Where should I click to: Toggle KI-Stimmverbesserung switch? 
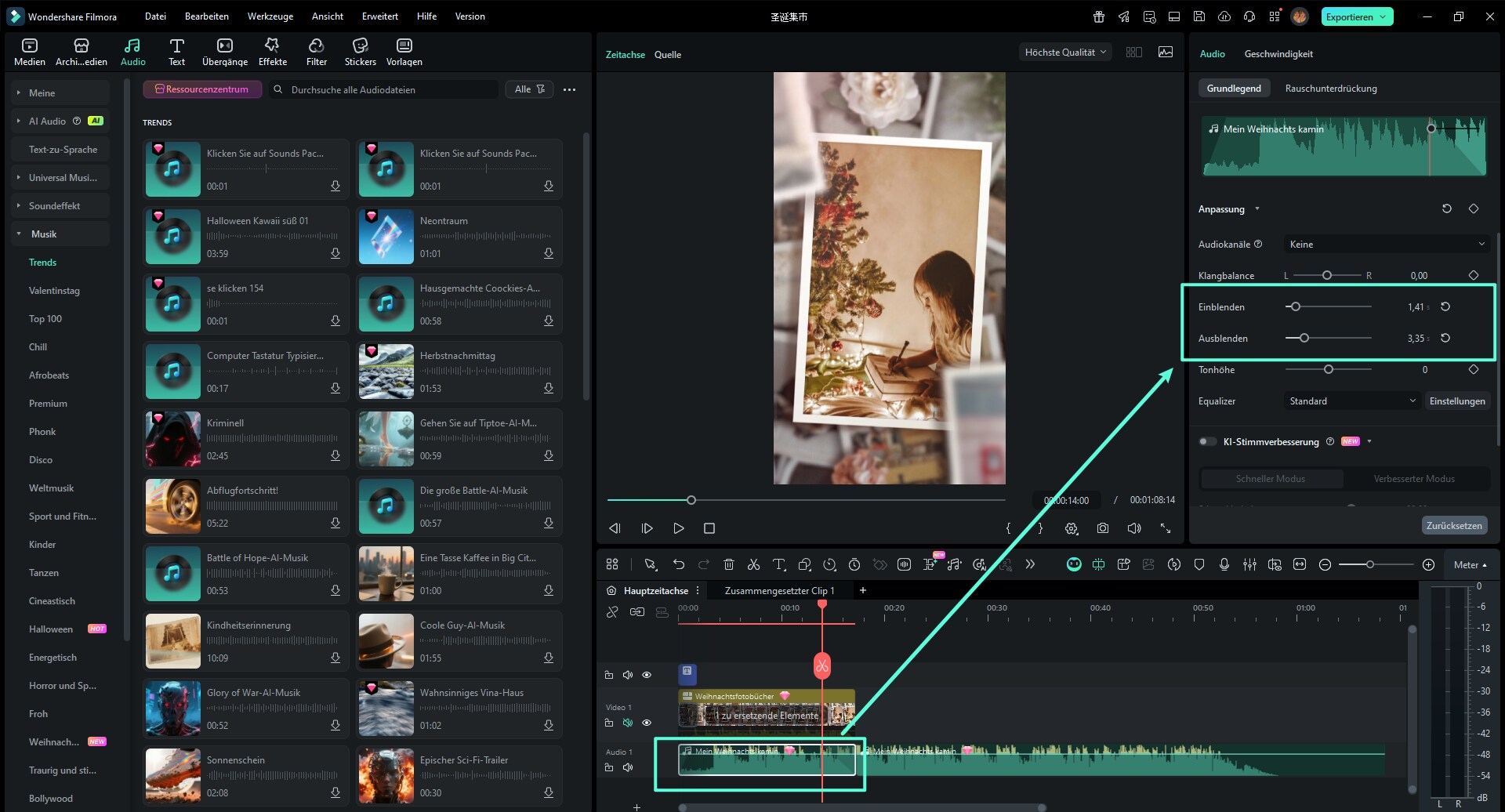coord(1207,441)
